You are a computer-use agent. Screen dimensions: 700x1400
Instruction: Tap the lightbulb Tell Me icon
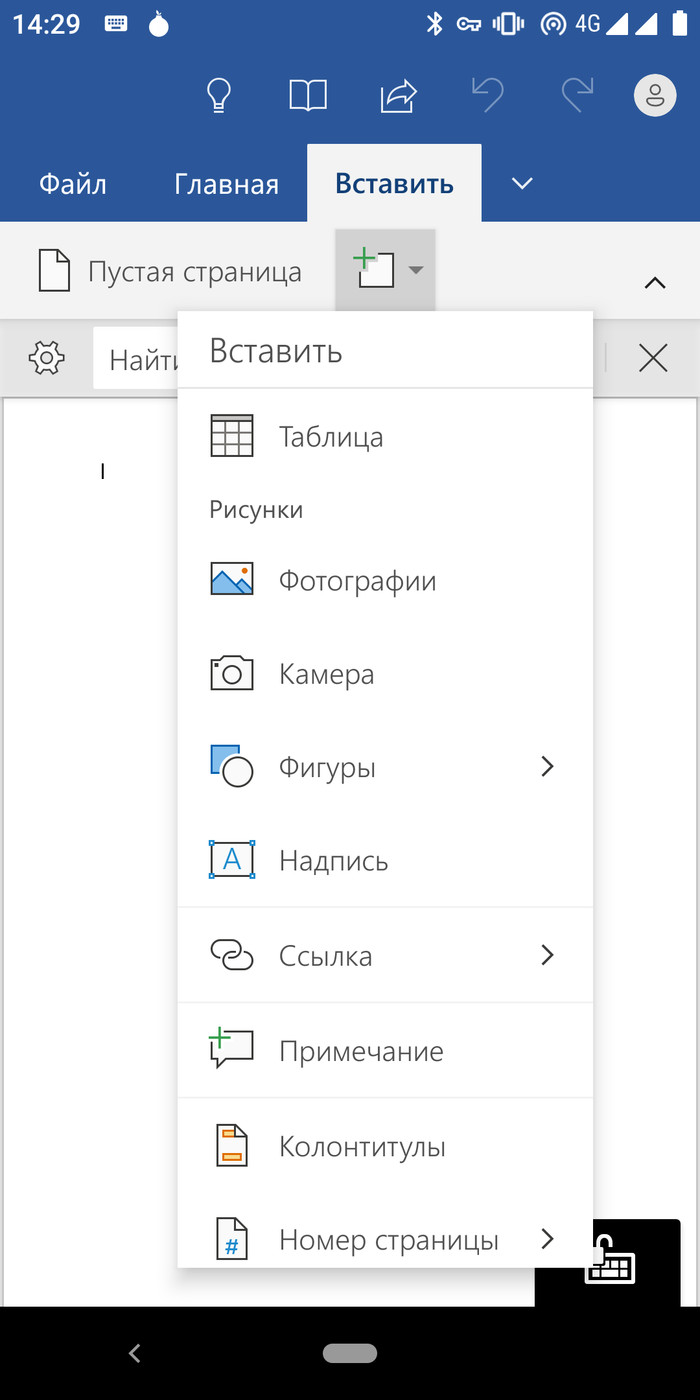[x=218, y=96]
